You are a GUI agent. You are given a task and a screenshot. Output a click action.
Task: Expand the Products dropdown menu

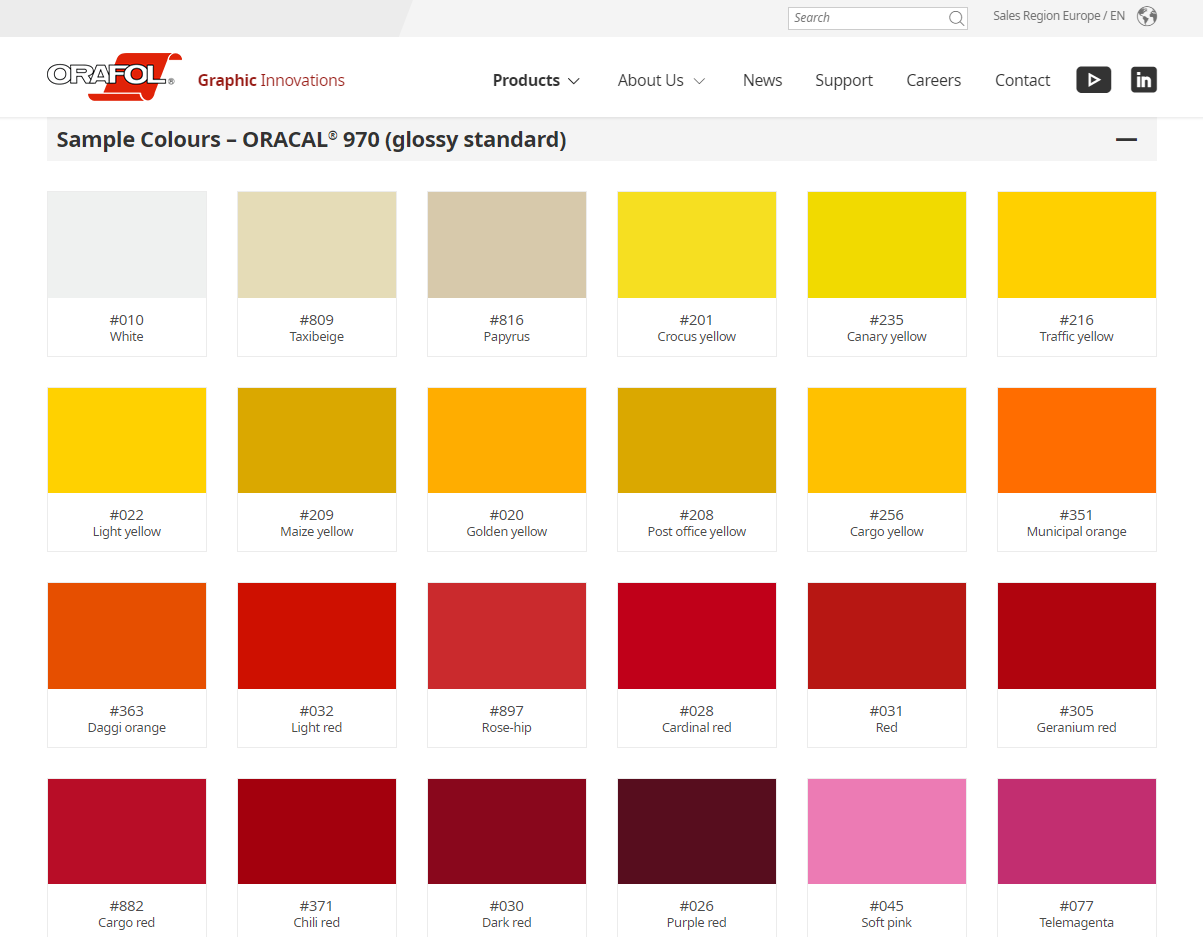point(536,80)
